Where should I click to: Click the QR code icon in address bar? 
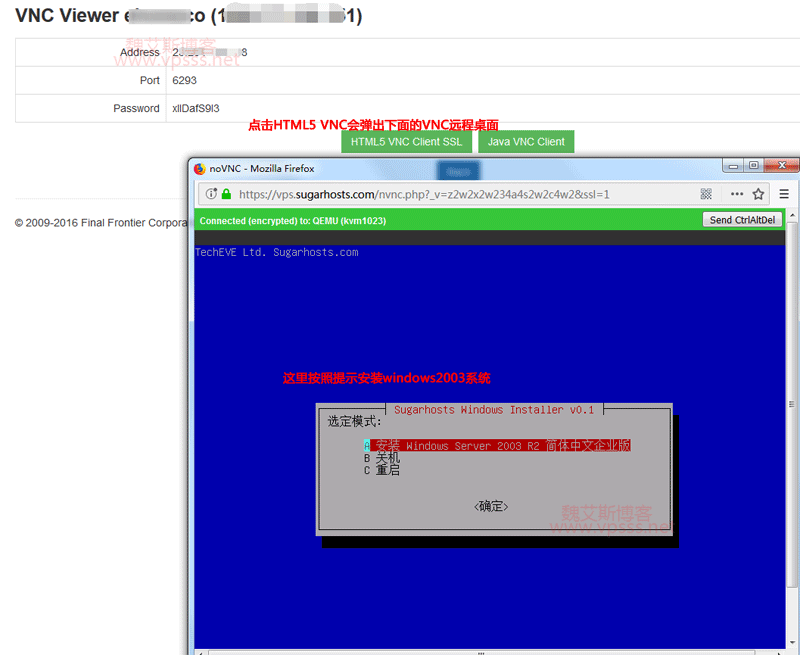706,194
